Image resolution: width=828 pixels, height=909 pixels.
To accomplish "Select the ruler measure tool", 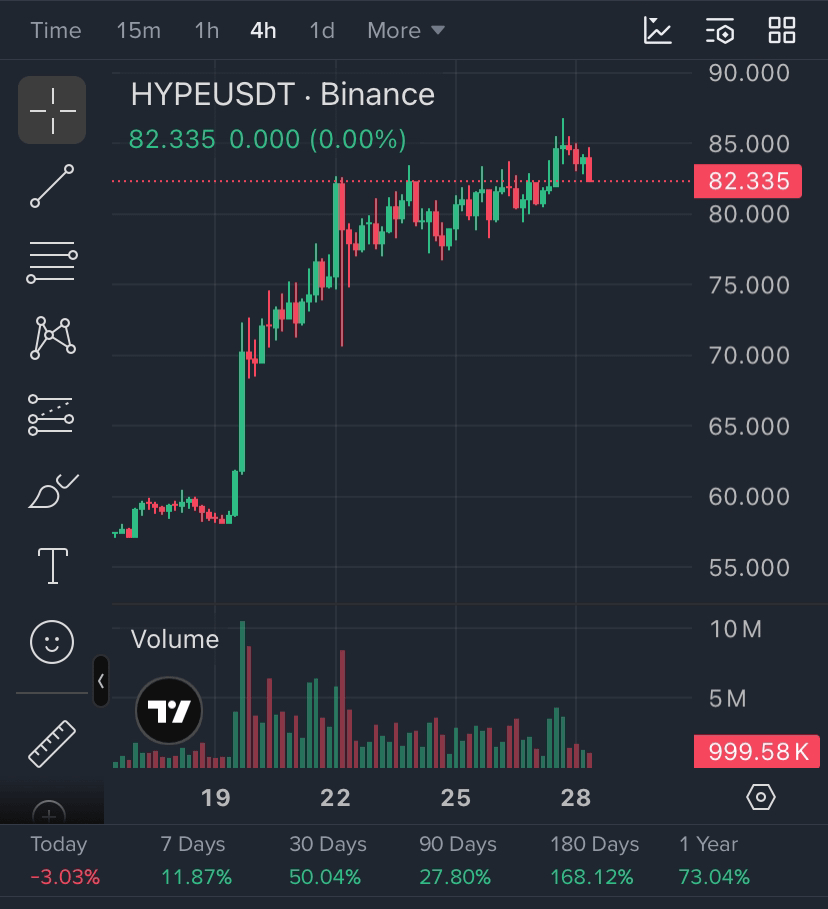I will click(x=52, y=744).
